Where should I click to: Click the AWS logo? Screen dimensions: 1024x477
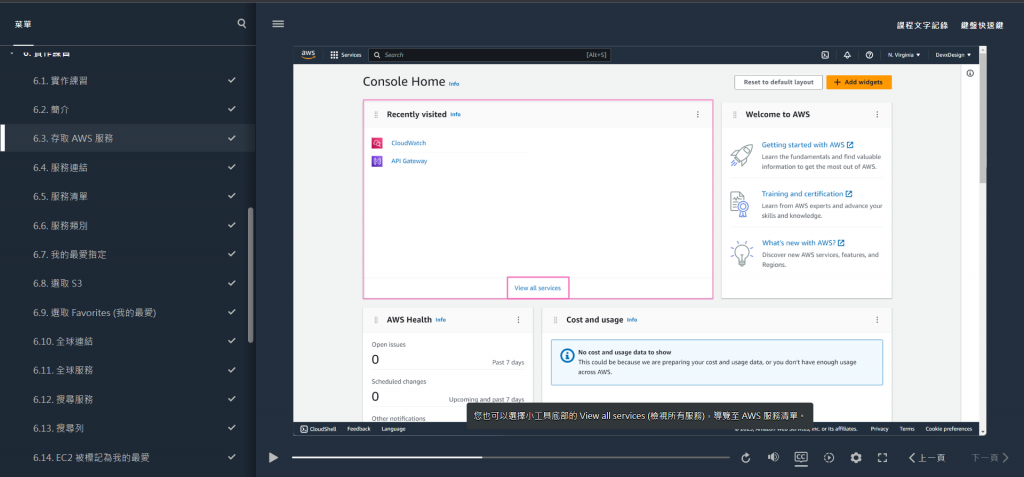click(x=308, y=55)
